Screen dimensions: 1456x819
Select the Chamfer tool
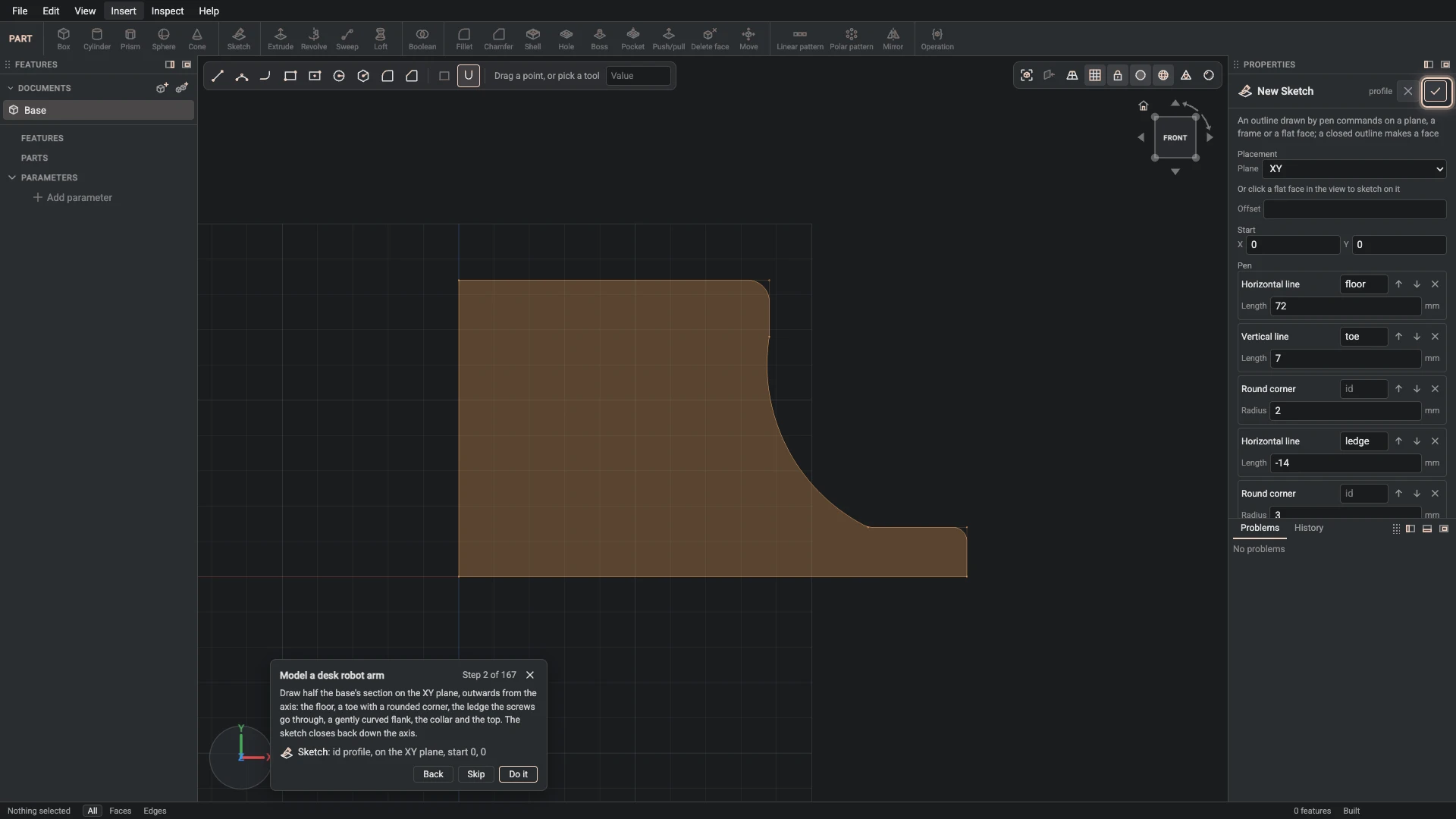(x=498, y=39)
